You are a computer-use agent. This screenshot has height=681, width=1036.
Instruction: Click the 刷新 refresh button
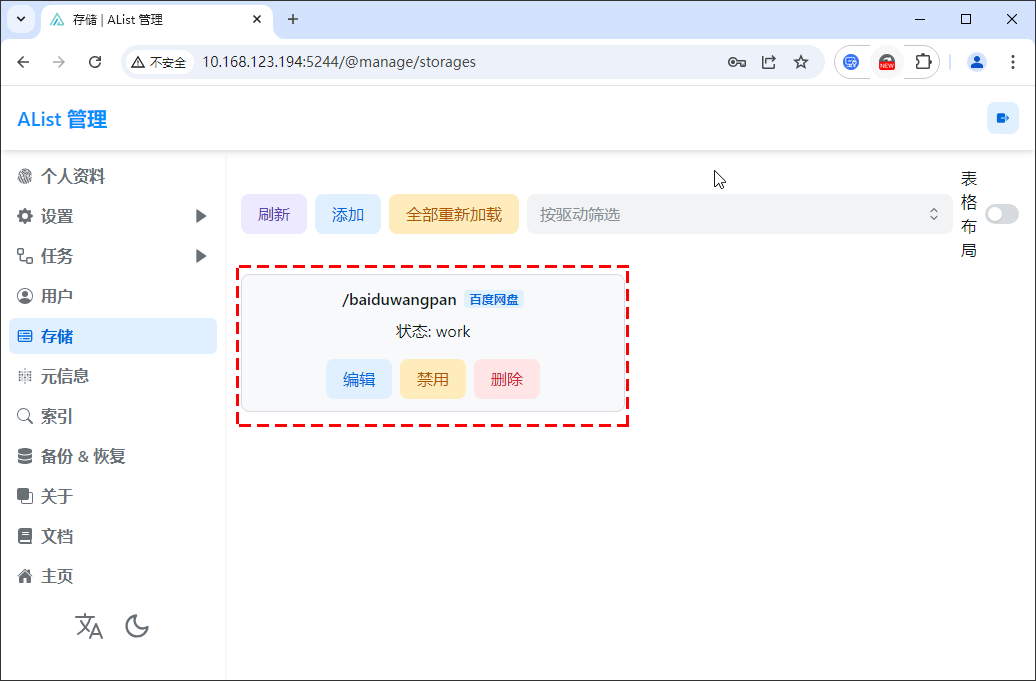274,214
